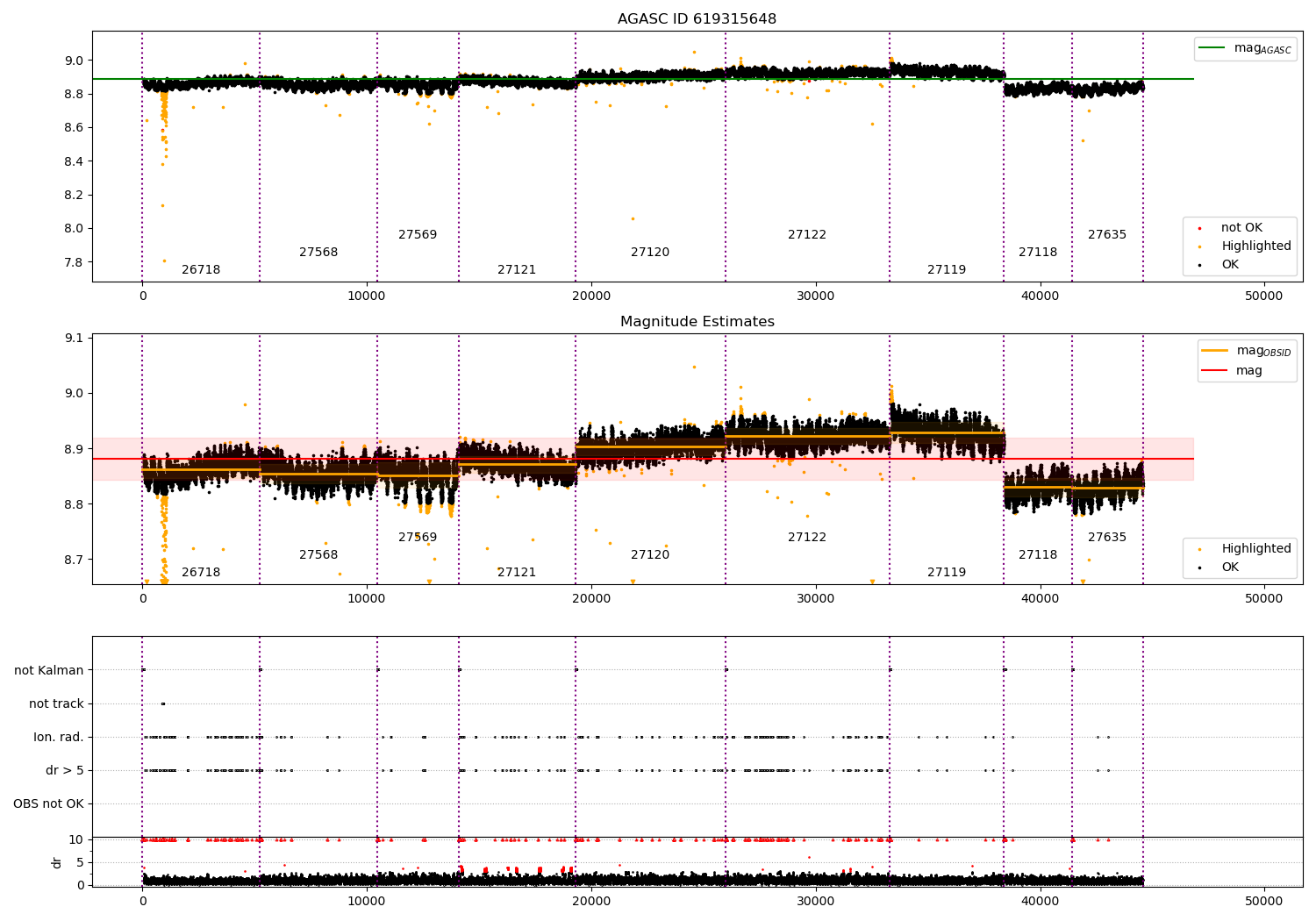The width and height of the screenshot is (1316, 921).
Task: Click the 20000 x-tick under middle plot
Action: coord(591,599)
